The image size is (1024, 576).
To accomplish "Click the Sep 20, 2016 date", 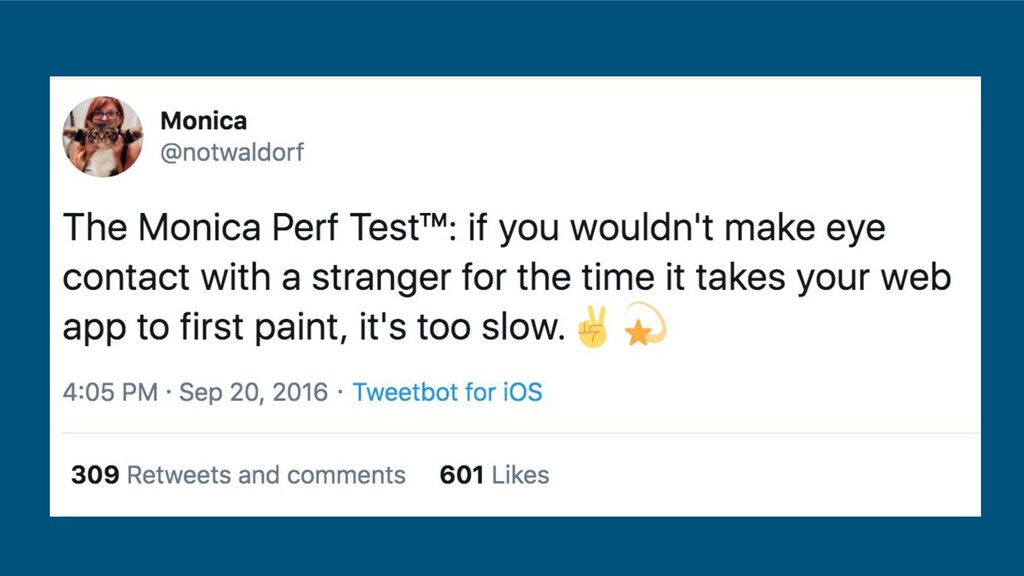I will click(253, 392).
